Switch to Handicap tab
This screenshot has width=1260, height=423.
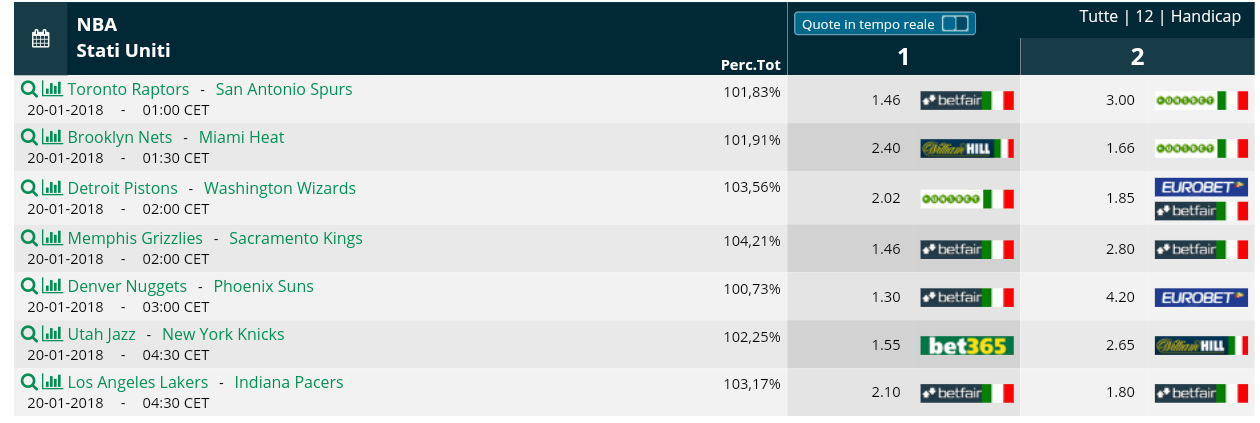coord(1205,17)
